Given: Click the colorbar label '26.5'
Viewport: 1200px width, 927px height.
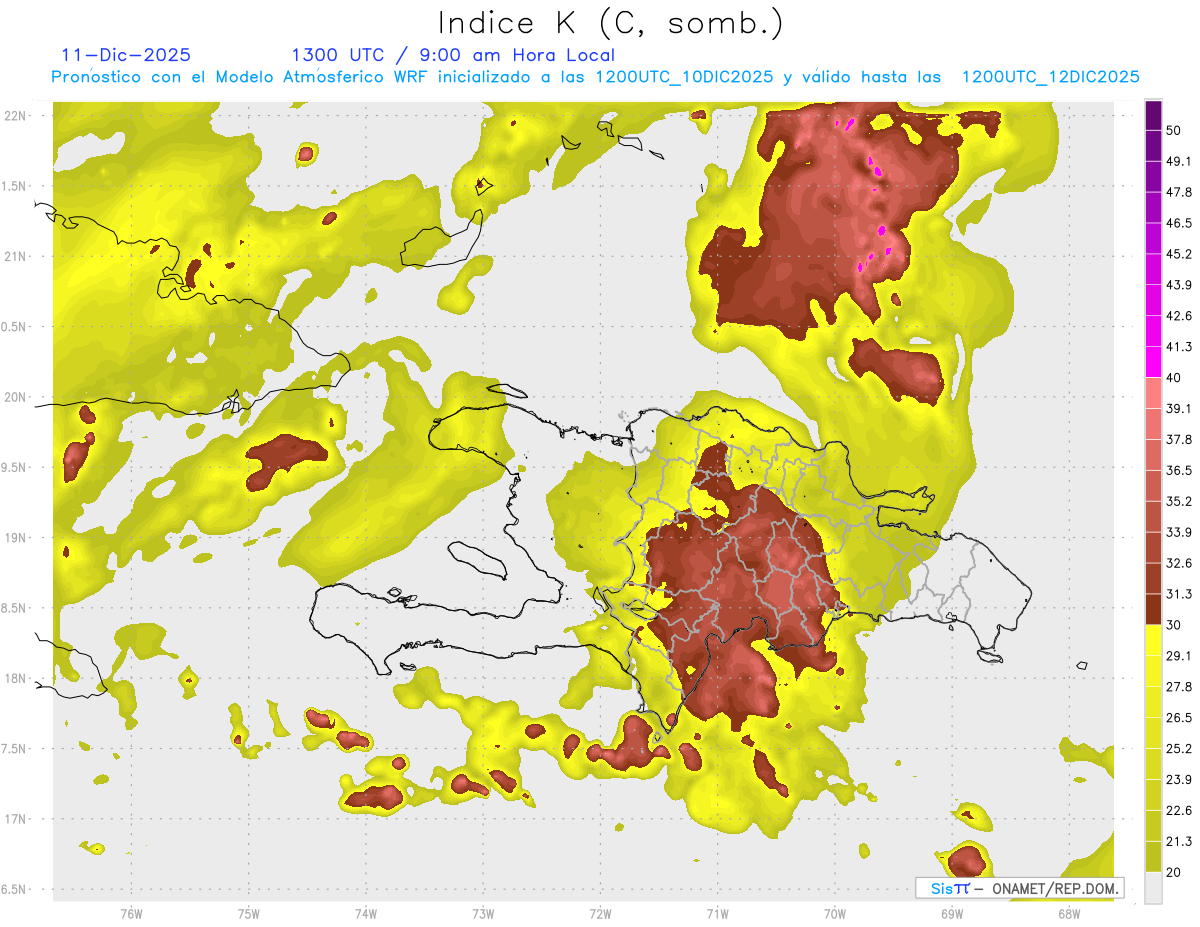Looking at the screenshot, I should 1179,717.
